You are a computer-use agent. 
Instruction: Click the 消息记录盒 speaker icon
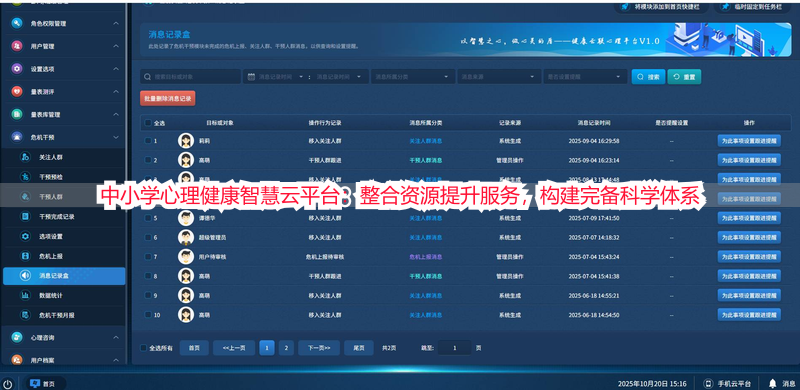[25, 276]
